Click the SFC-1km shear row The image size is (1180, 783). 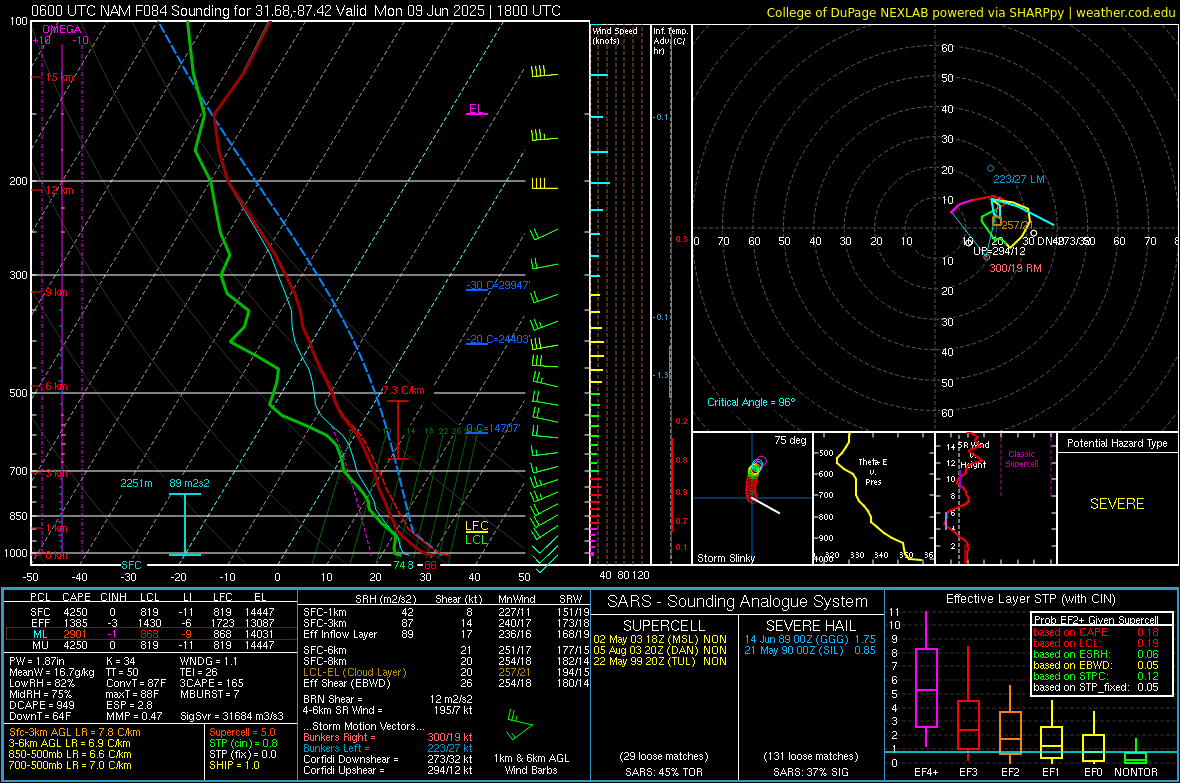pos(446,612)
